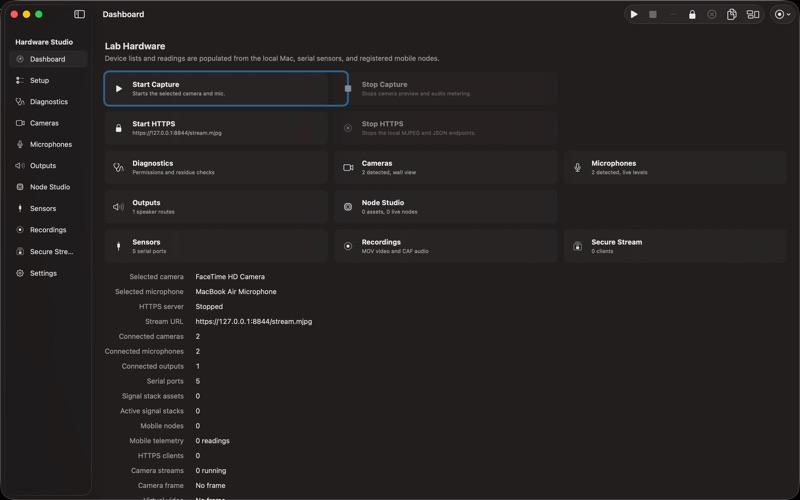Open Node Studio in the sidebar
Image resolution: width=800 pixels, height=500 pixels.
[48, 187]
